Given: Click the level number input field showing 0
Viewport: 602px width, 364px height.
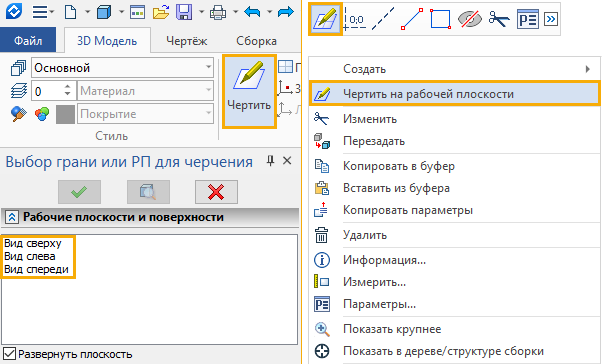Looking at the screenshot, I should pos(48,91).
